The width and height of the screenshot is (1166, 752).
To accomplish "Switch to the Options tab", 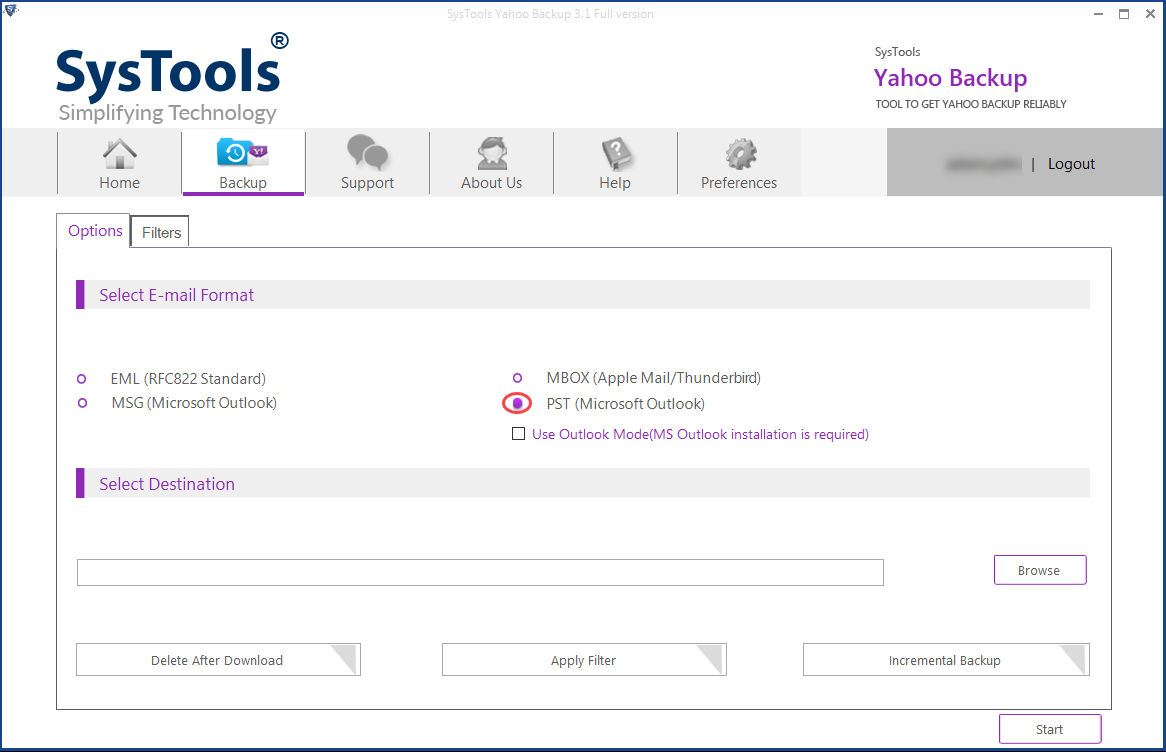I will click(94, 231).
